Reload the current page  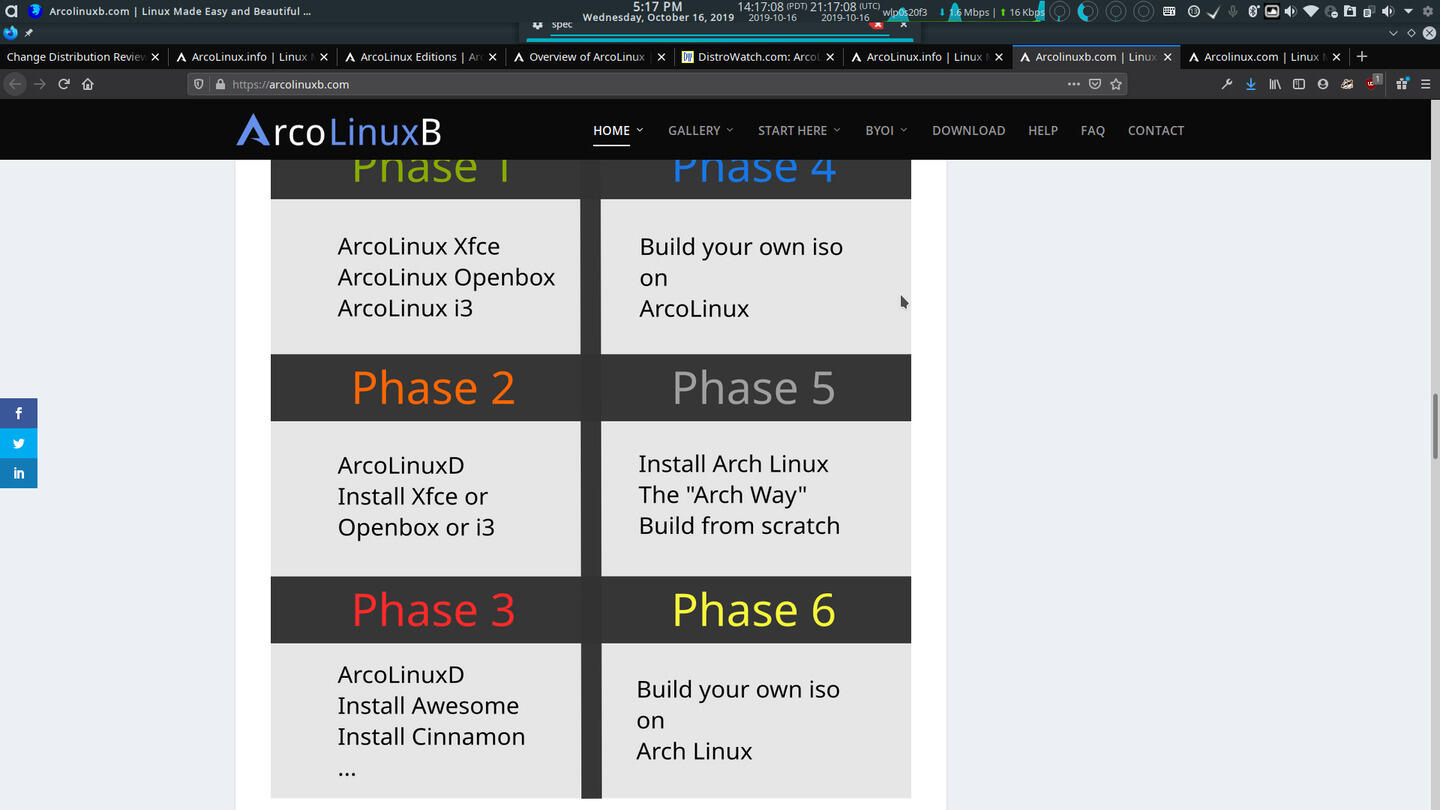tap(64, 84)
